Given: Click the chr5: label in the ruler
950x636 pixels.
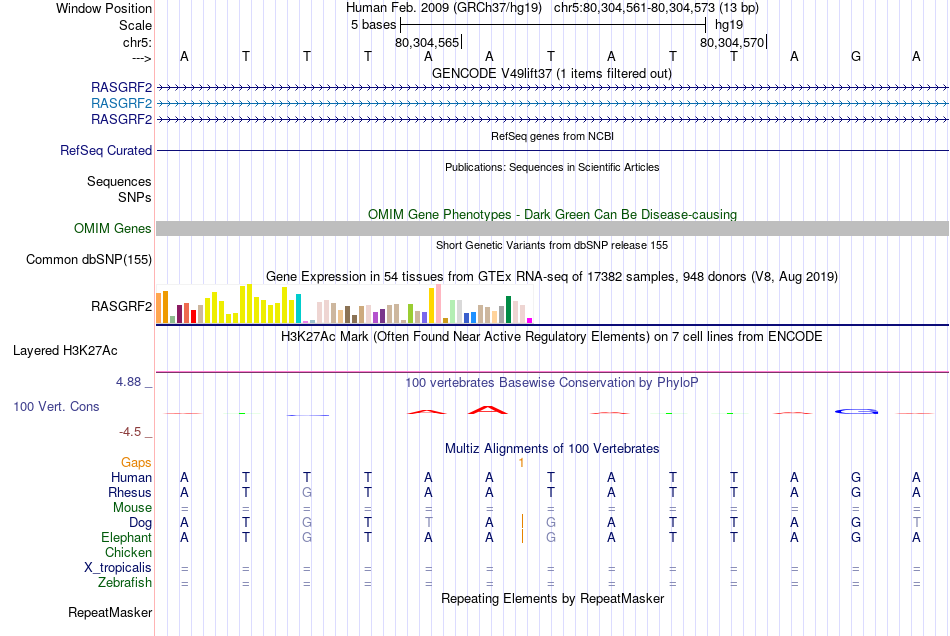Looking at the screenshot, I should tap(137, 42).
